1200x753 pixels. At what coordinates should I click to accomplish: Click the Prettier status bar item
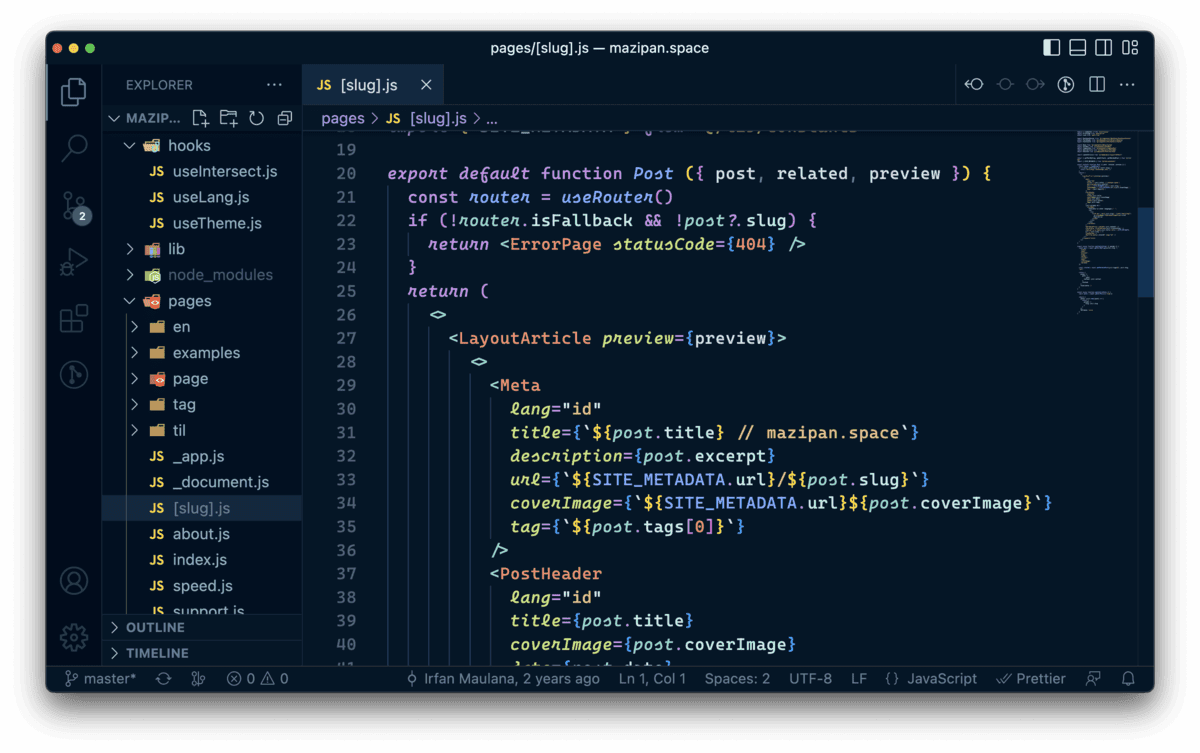pyautogui.click(x=1032, y=678)
